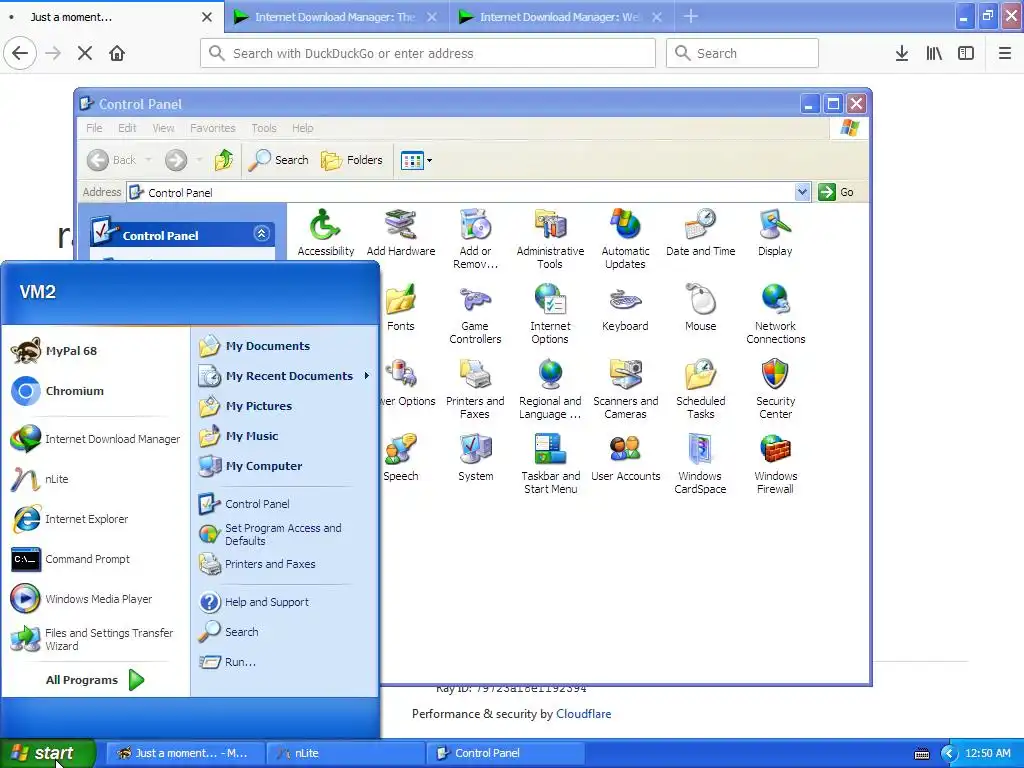This screenshot has width=1024, height=768.
Task: Go up one folder level in Control Panel
Action: tap(223, 160)
